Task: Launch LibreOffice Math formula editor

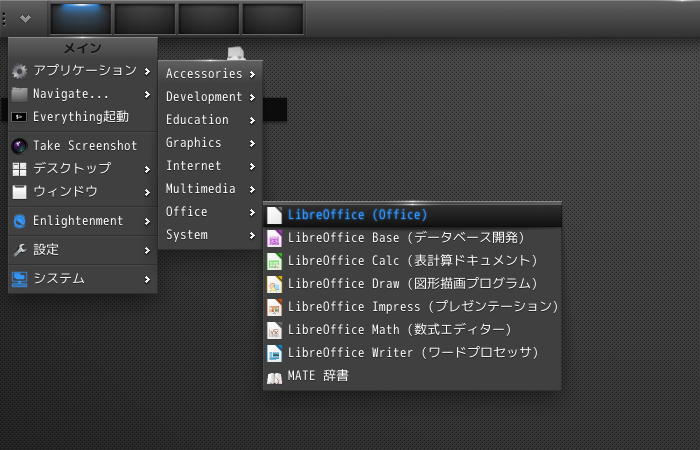Action: coord(412,330)
